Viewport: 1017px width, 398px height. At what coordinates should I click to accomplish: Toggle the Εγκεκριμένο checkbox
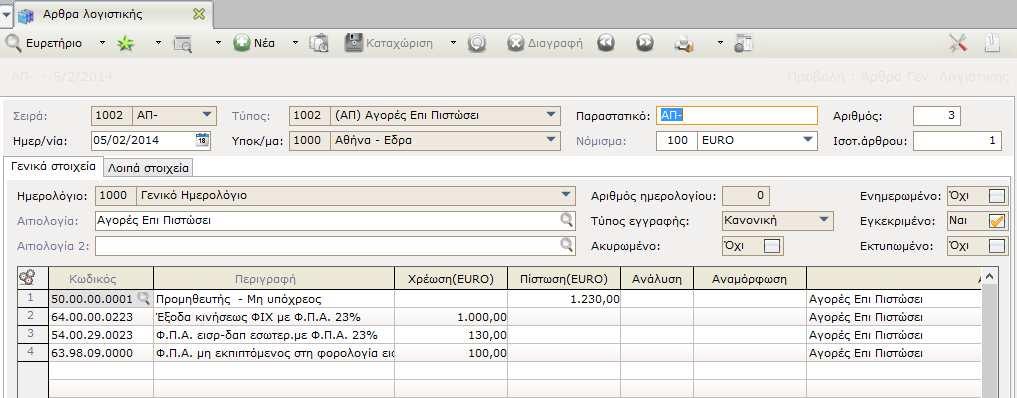click(x=996, y=221)
